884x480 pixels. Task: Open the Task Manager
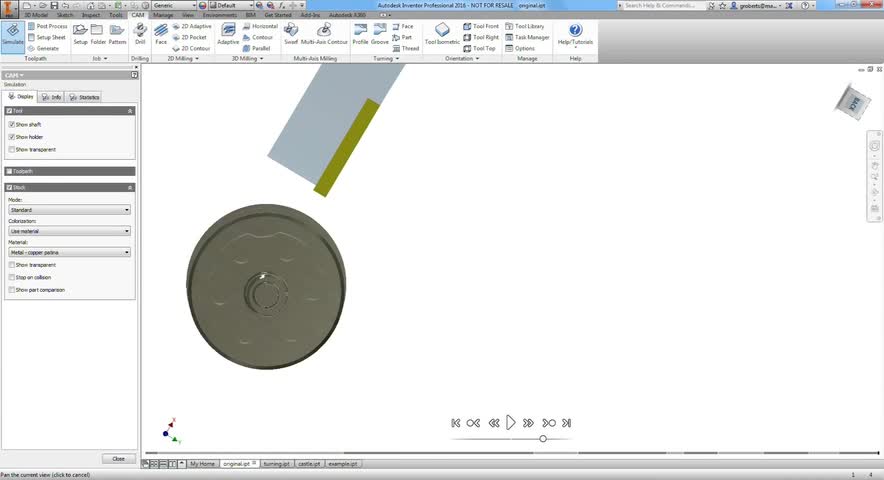tap(527, 37)
